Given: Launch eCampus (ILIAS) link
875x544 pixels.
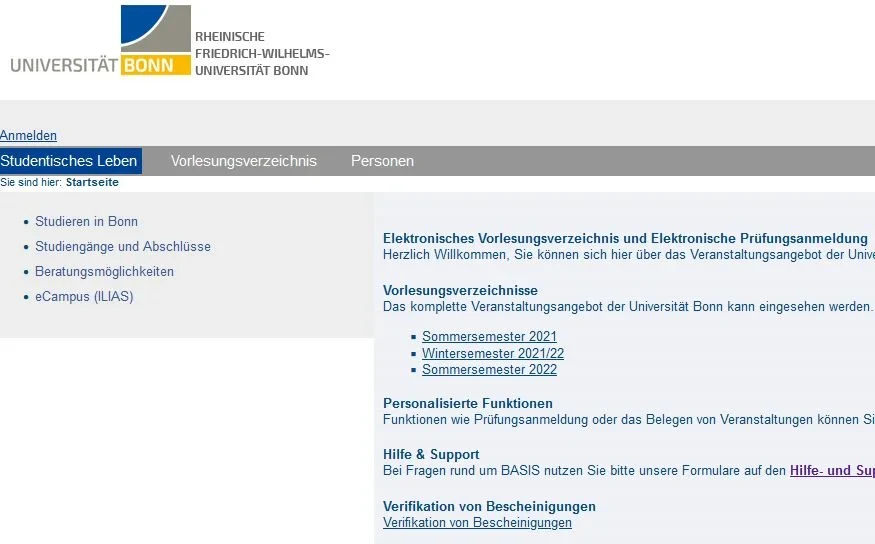Looking at the screenshot, I should [84, 297].
